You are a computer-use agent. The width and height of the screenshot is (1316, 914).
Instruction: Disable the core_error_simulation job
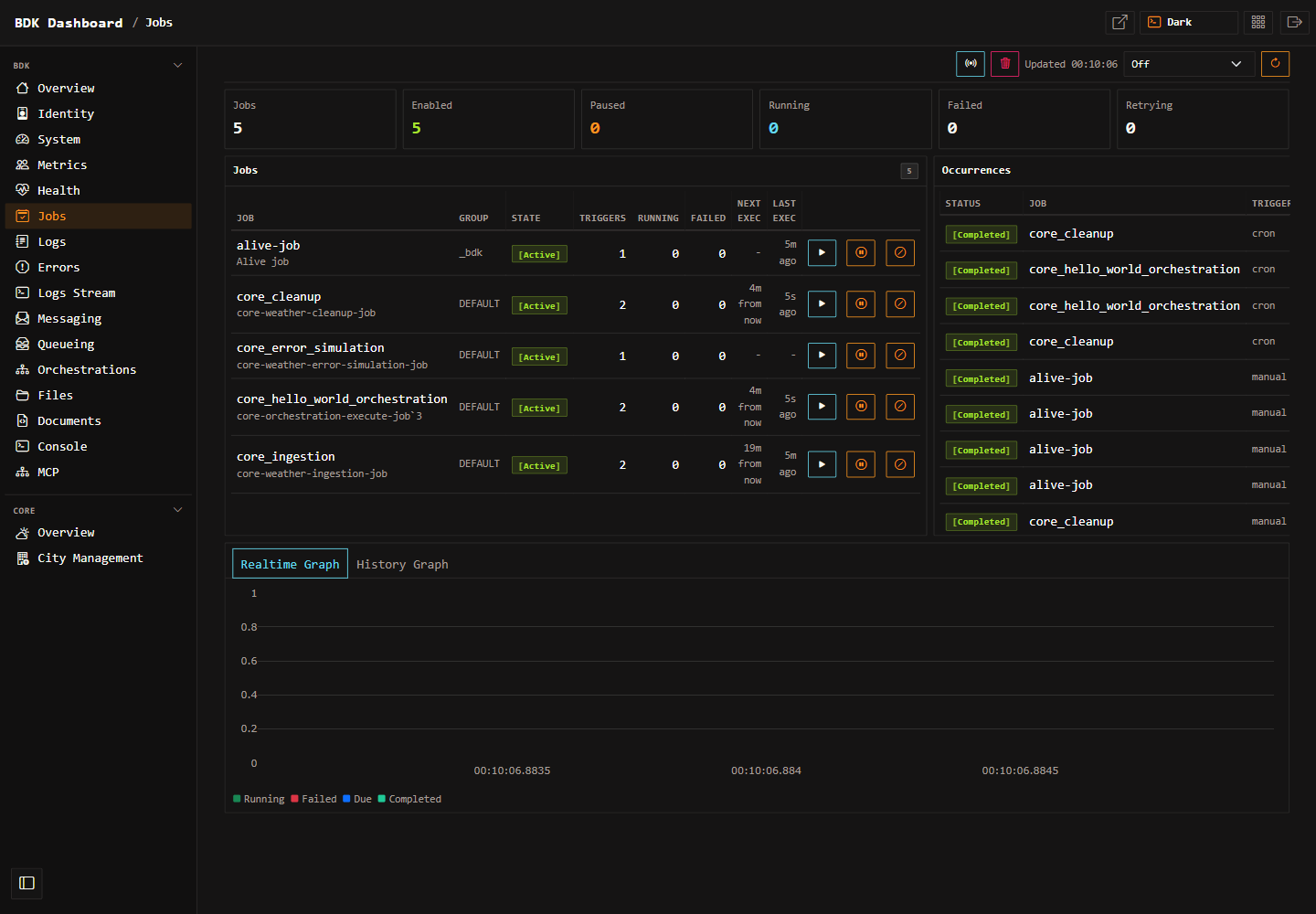click(900, 356)
